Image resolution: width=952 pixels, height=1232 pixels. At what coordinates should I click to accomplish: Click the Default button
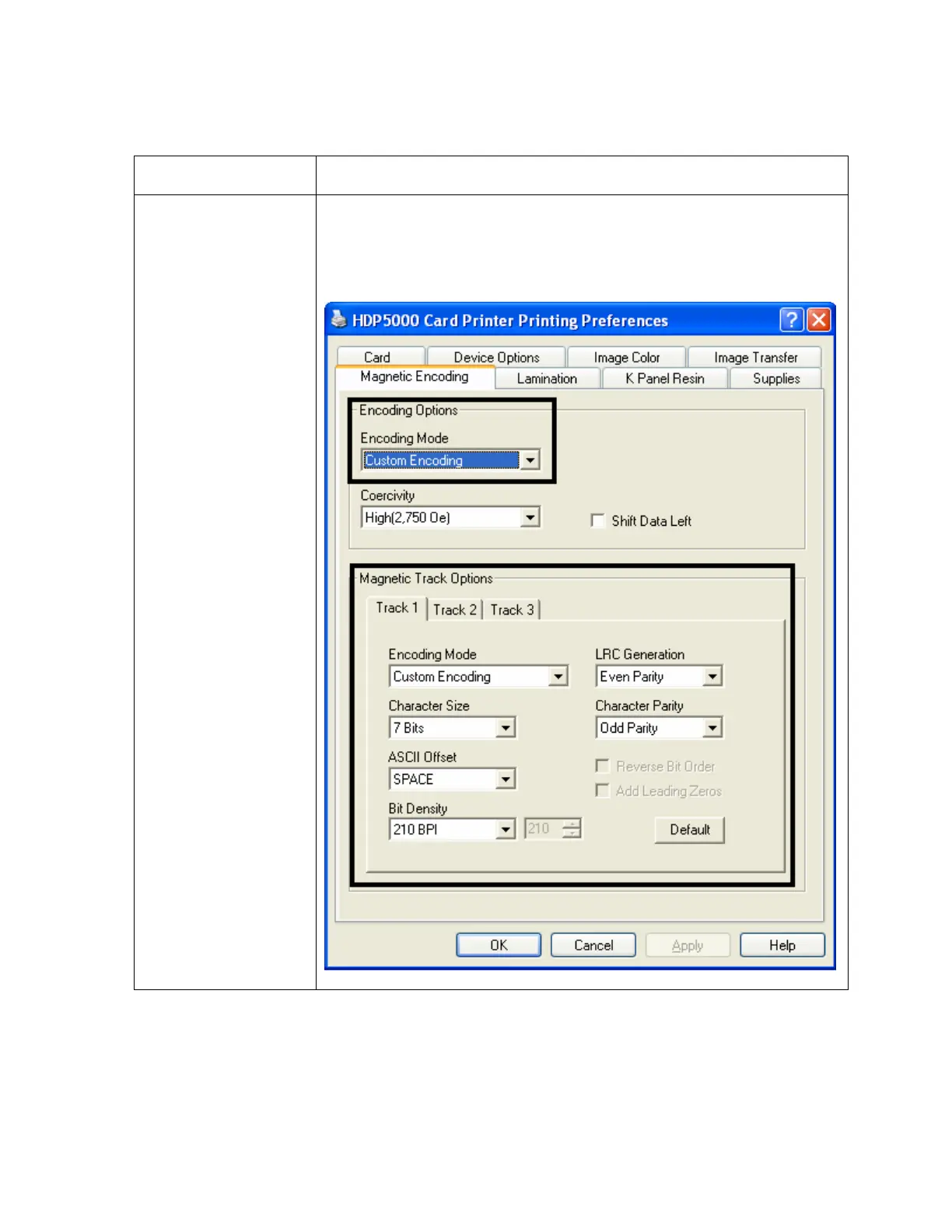pos(690,829)
